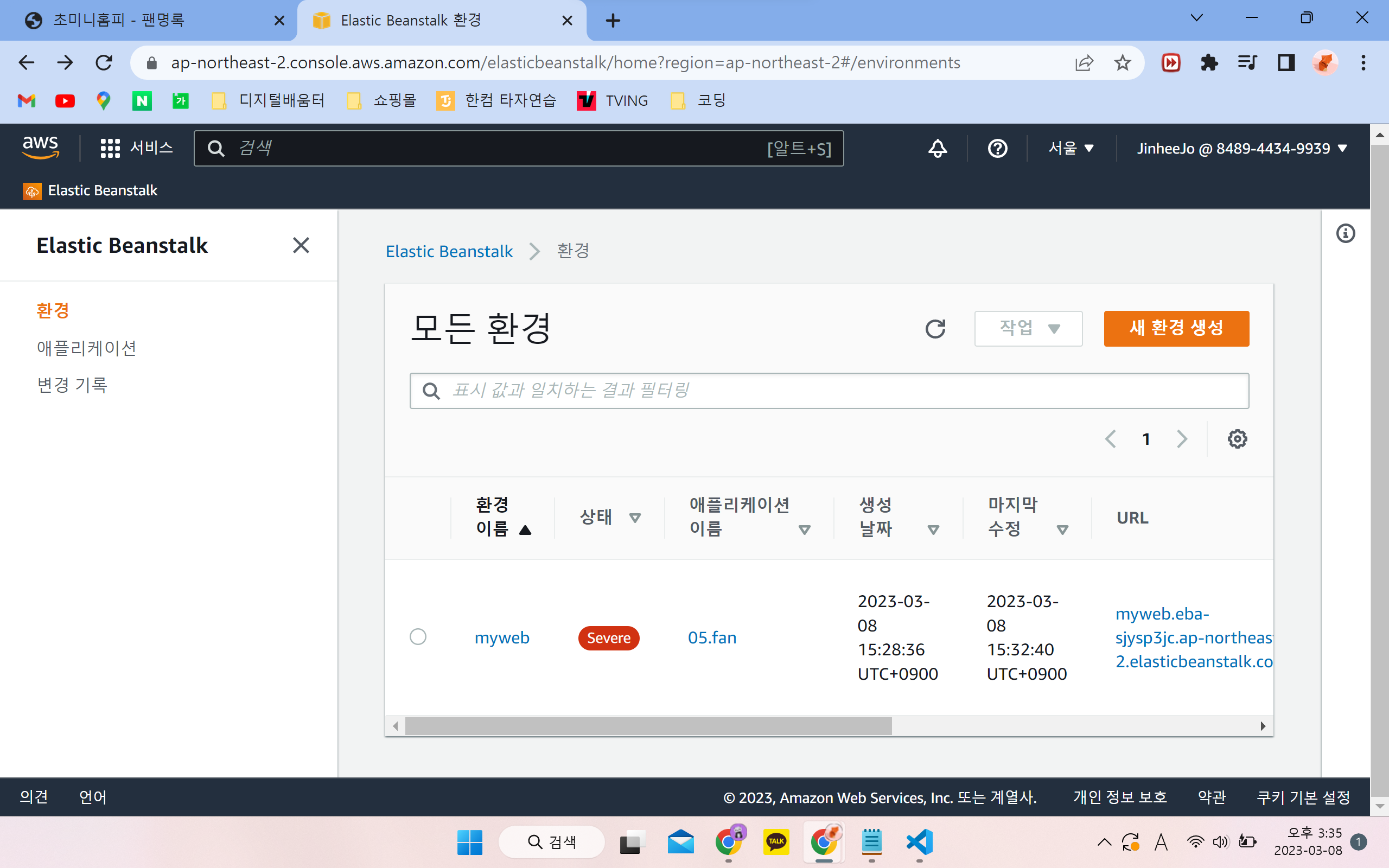Open a new browser tab
Image resolution: width=1389 pixels, height=868 pixels.
click(x=613, y=21)
